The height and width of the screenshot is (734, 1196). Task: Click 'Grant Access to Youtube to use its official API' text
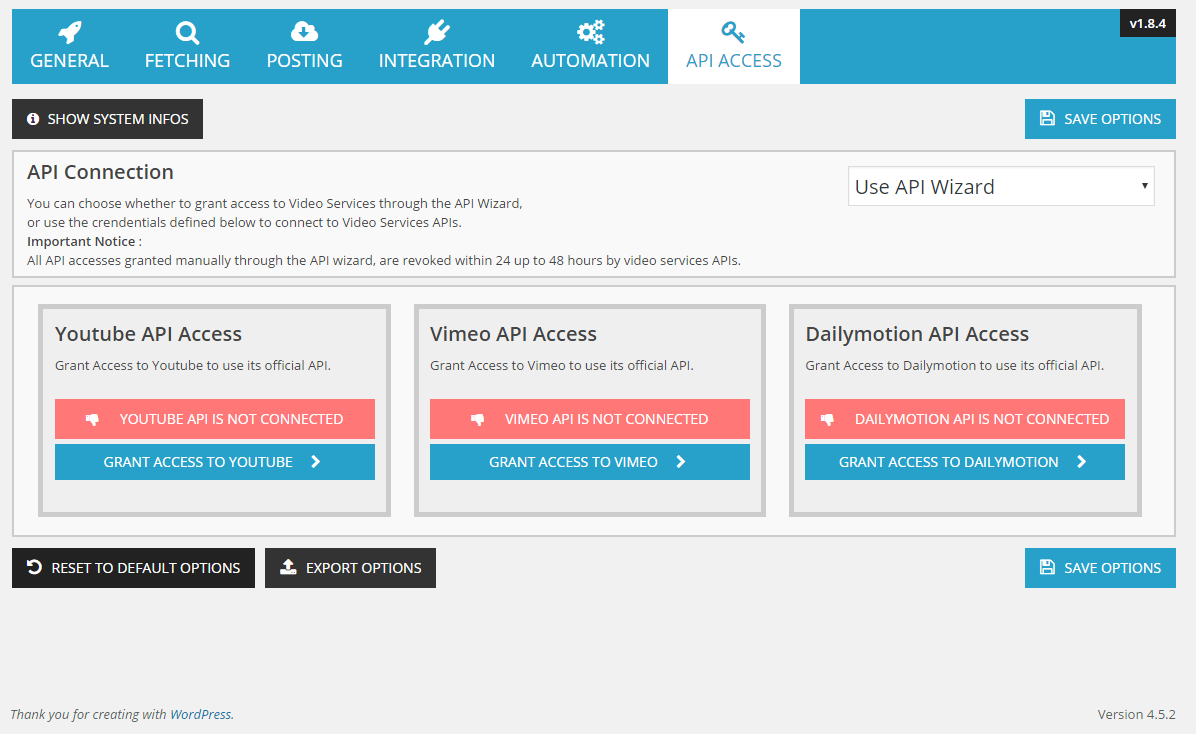193,365
